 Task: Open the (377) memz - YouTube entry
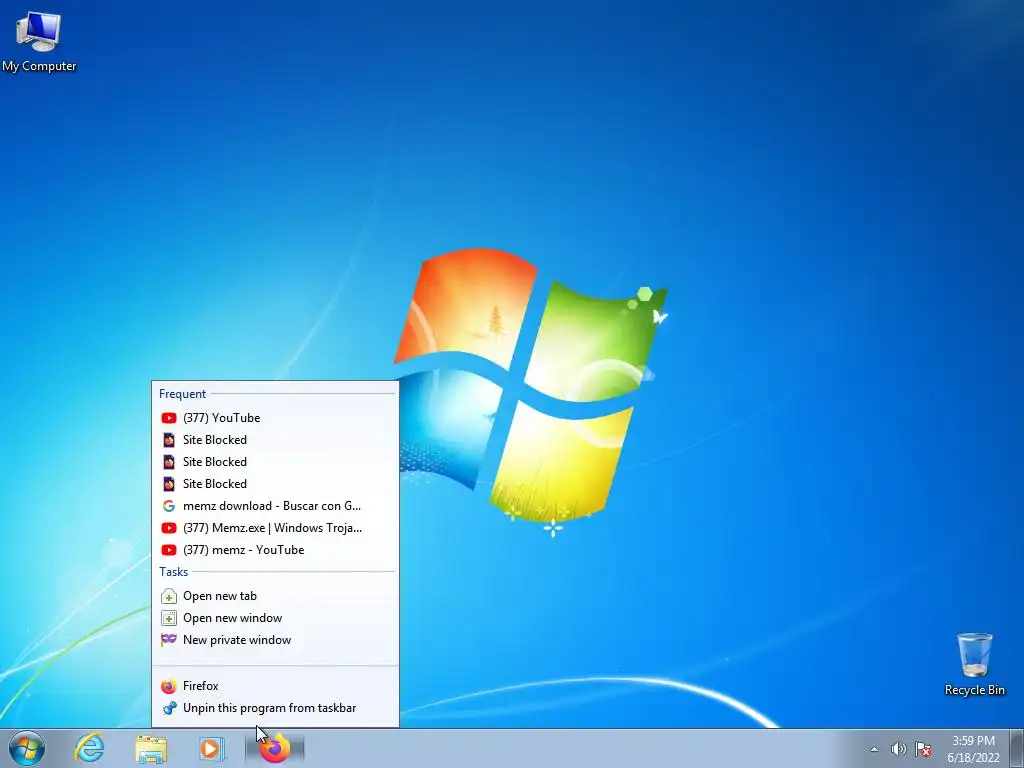[275, 550]
